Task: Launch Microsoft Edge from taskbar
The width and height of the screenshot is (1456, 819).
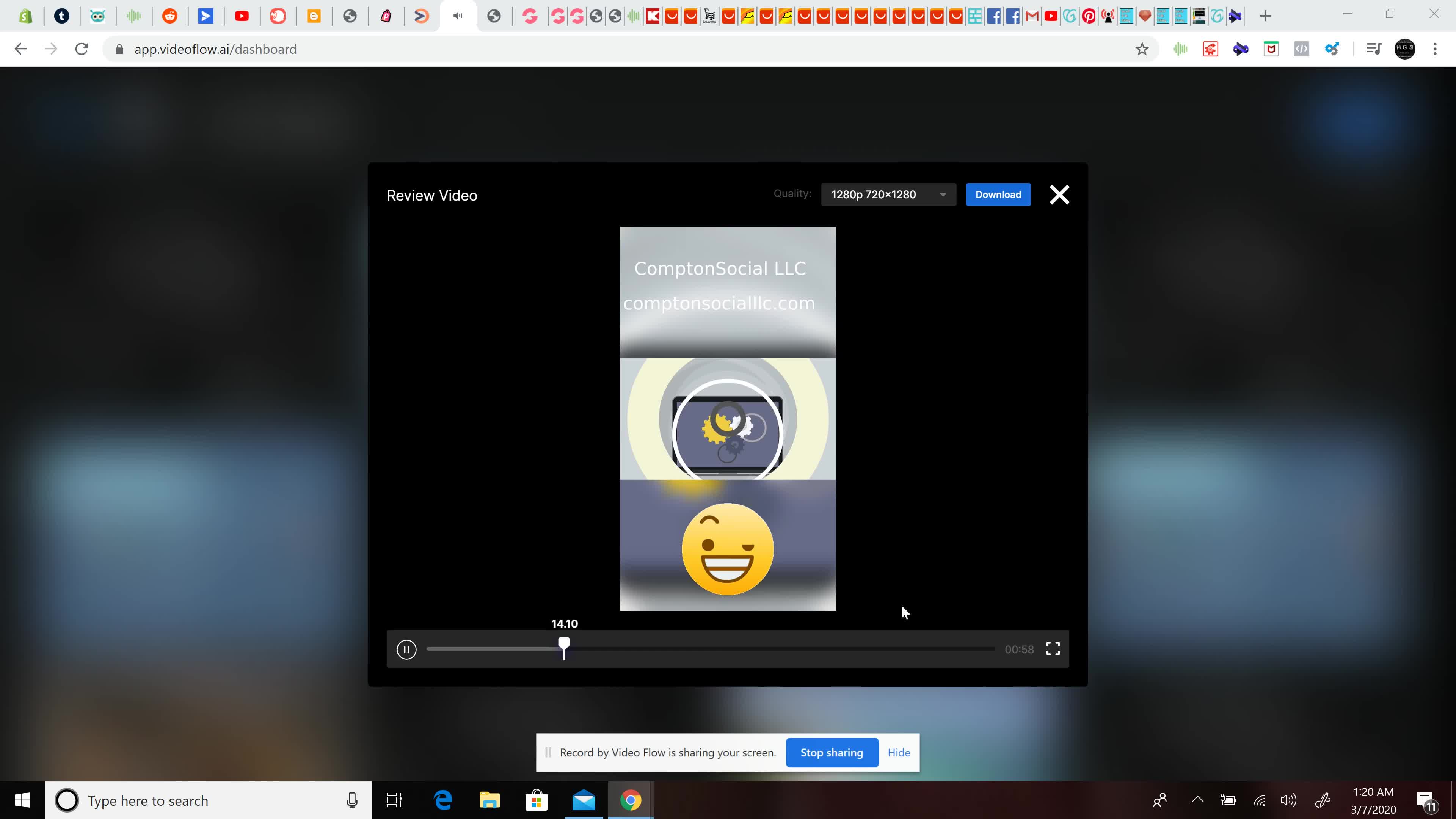Action: pos(443,800)
